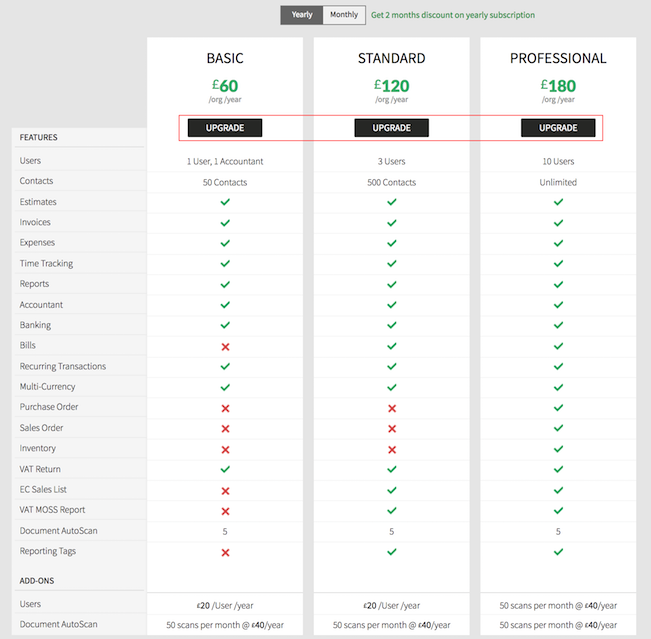Click Basic plan's Reporting Tags red cross

[x=225, y=552]
